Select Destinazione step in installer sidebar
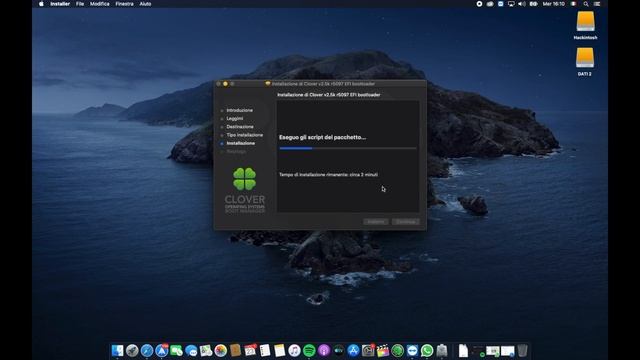Screen dimensions: 640x360 coord(240,127)
